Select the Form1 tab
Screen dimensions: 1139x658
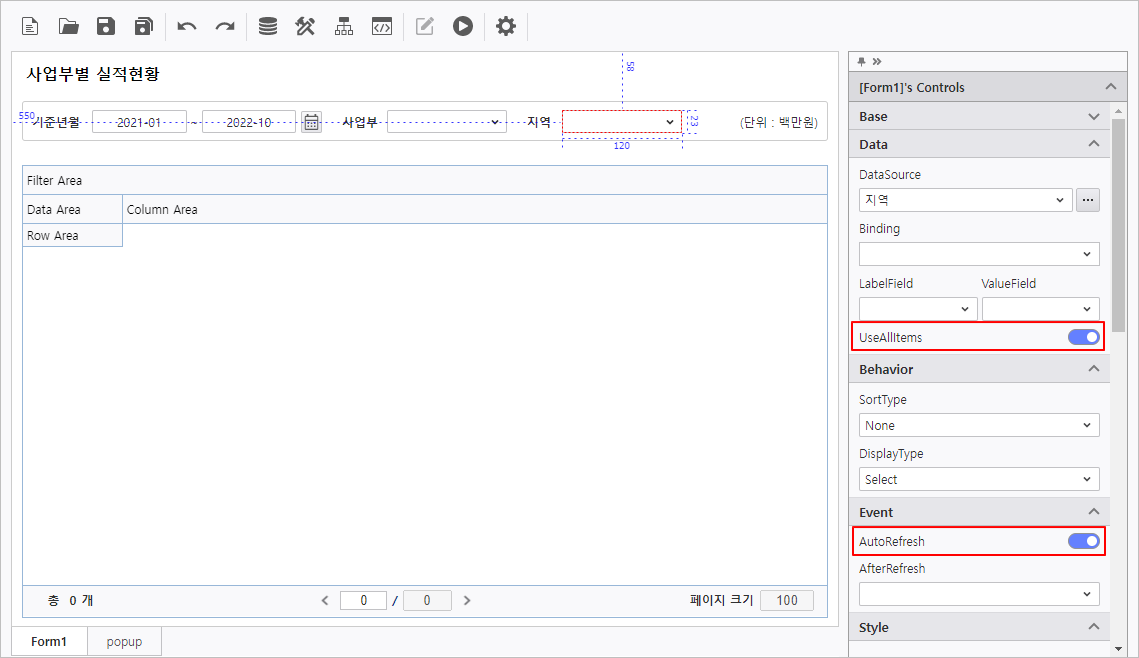(x=49, y=641)
